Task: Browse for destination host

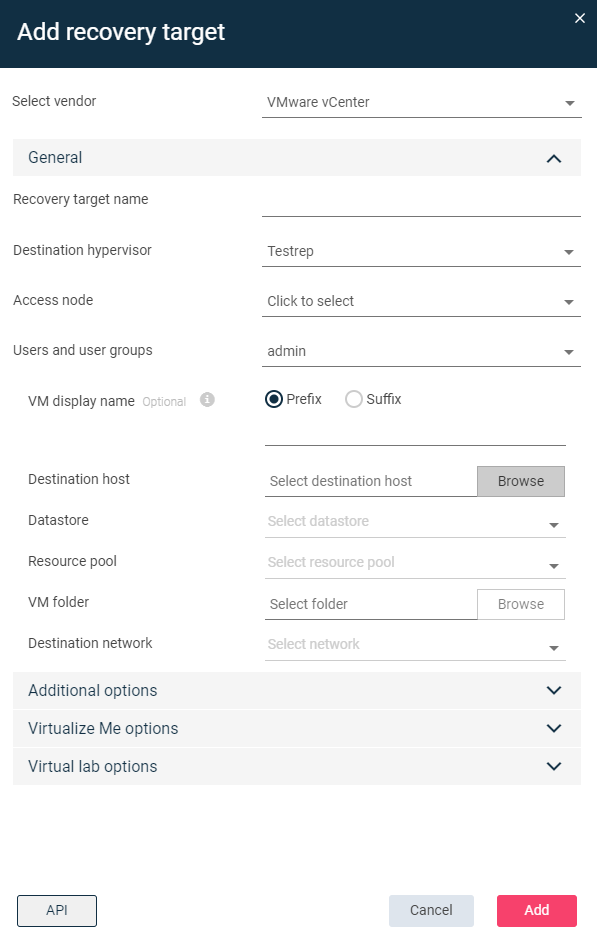Action: tap(521, 481)
